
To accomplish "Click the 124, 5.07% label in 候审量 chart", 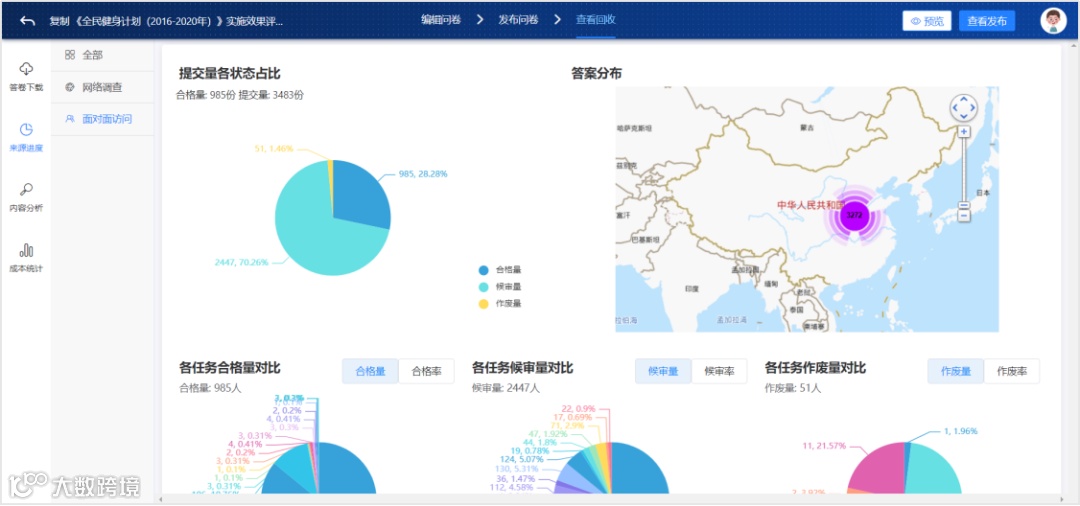I will 522,458.
